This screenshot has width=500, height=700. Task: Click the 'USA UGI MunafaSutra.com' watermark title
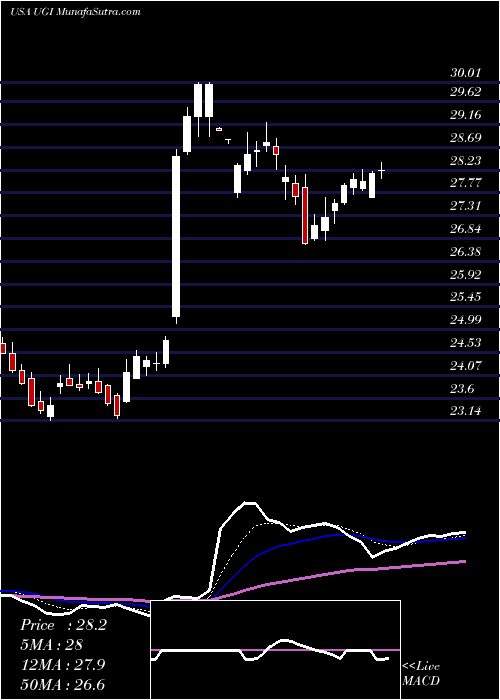tap(75, 12)
